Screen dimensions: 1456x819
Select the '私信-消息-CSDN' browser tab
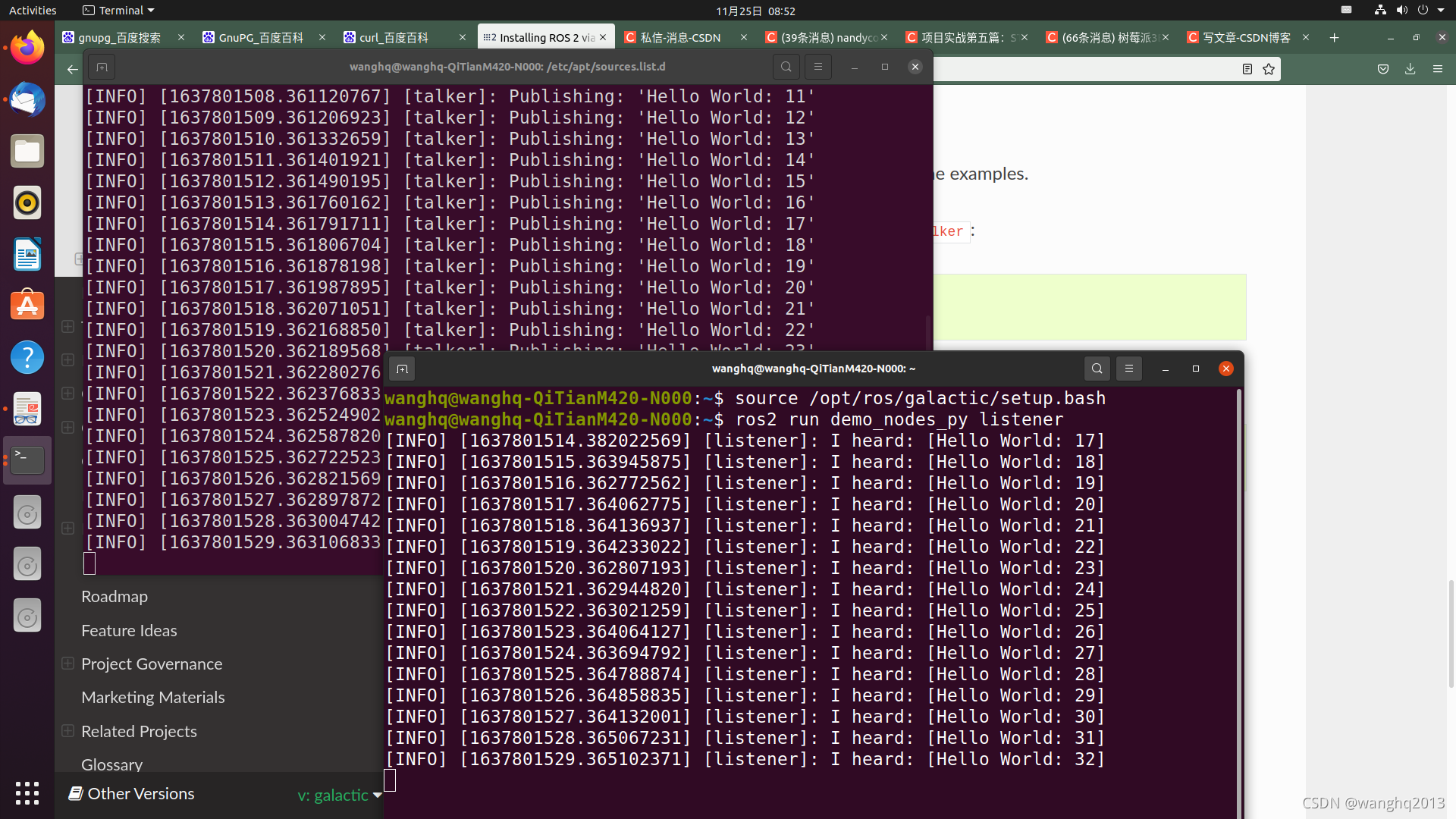point(680,37)
